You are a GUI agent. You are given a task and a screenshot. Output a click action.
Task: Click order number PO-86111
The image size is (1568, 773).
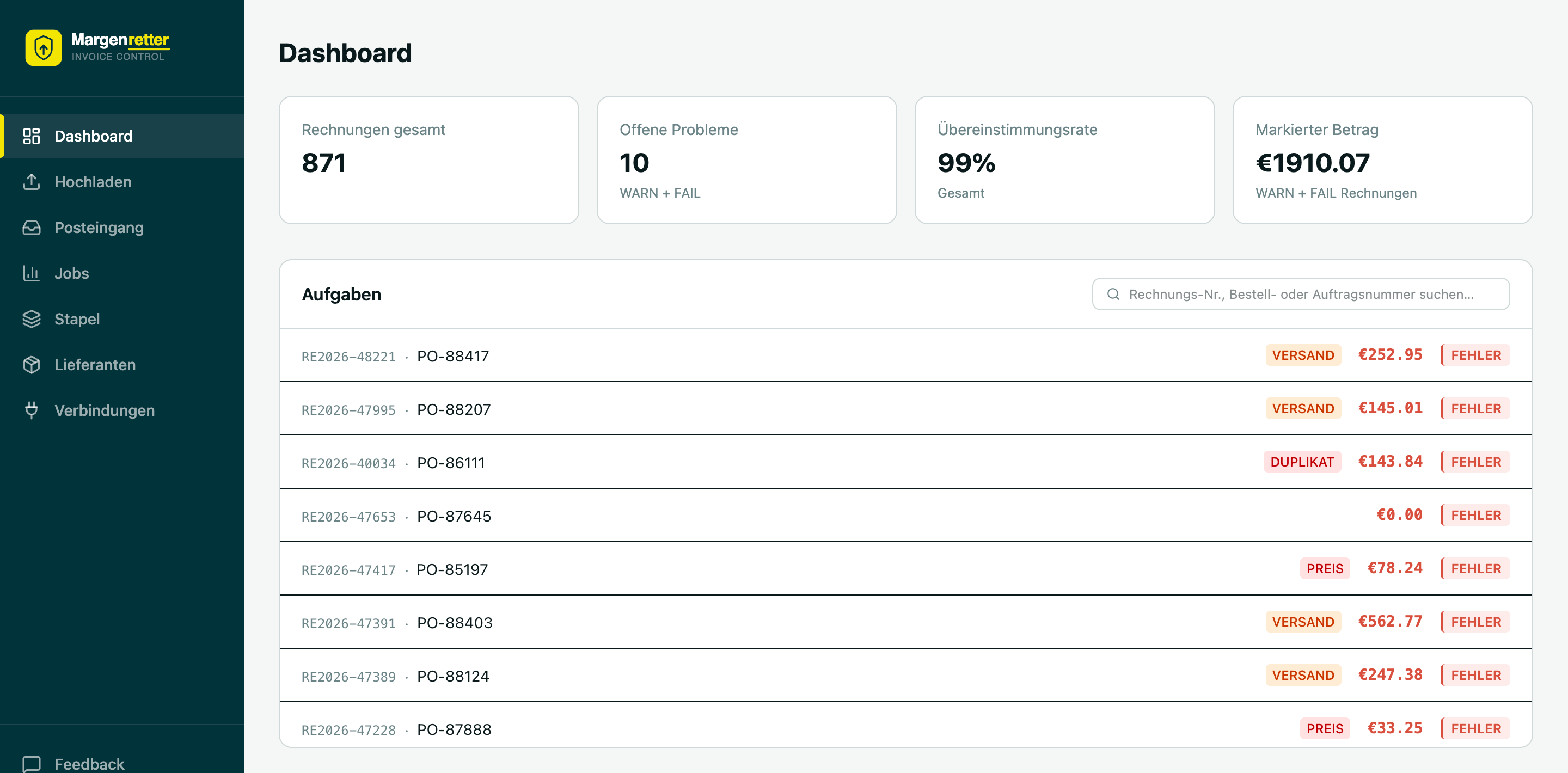tap(450, 463)
